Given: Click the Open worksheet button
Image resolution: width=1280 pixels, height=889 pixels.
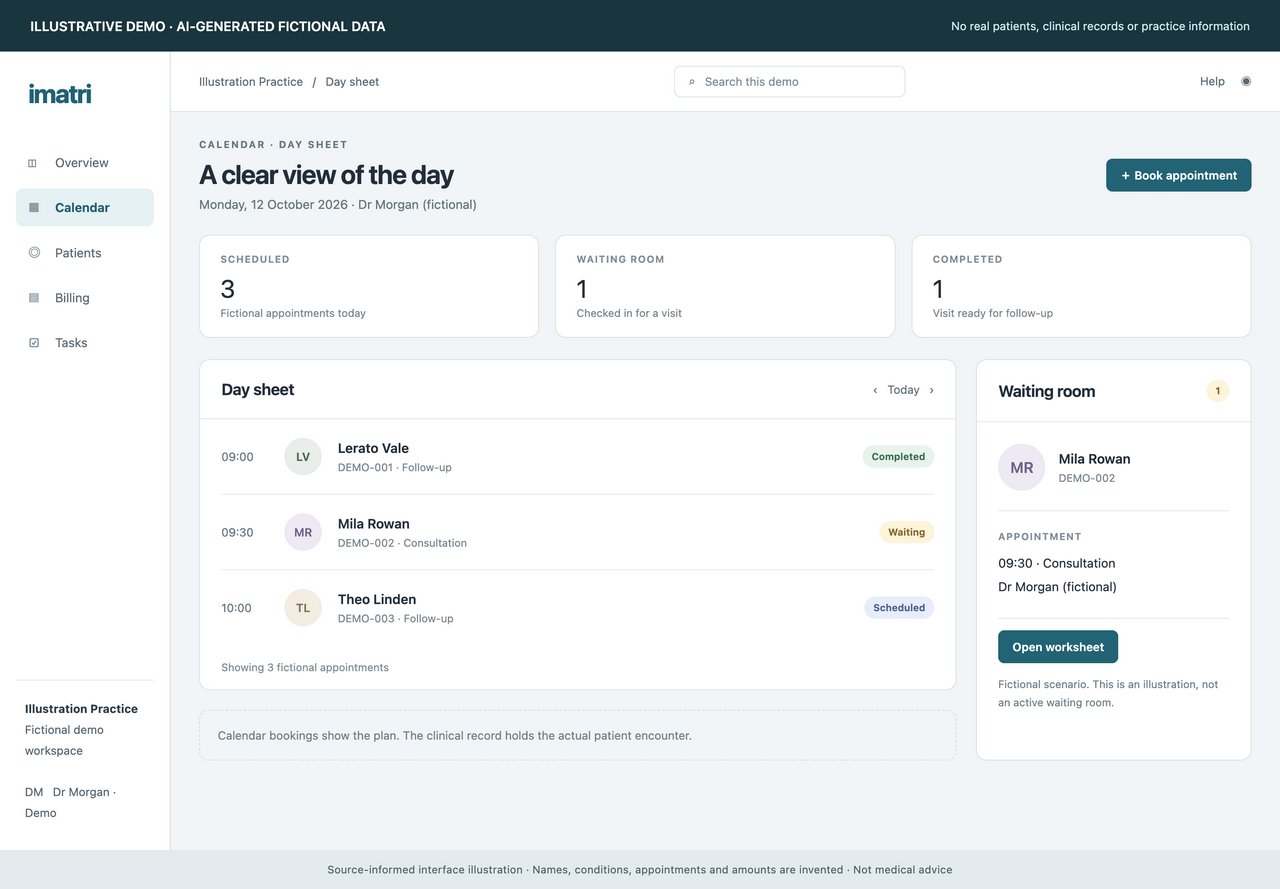Looking at the screenshot, I should 1058,647.
